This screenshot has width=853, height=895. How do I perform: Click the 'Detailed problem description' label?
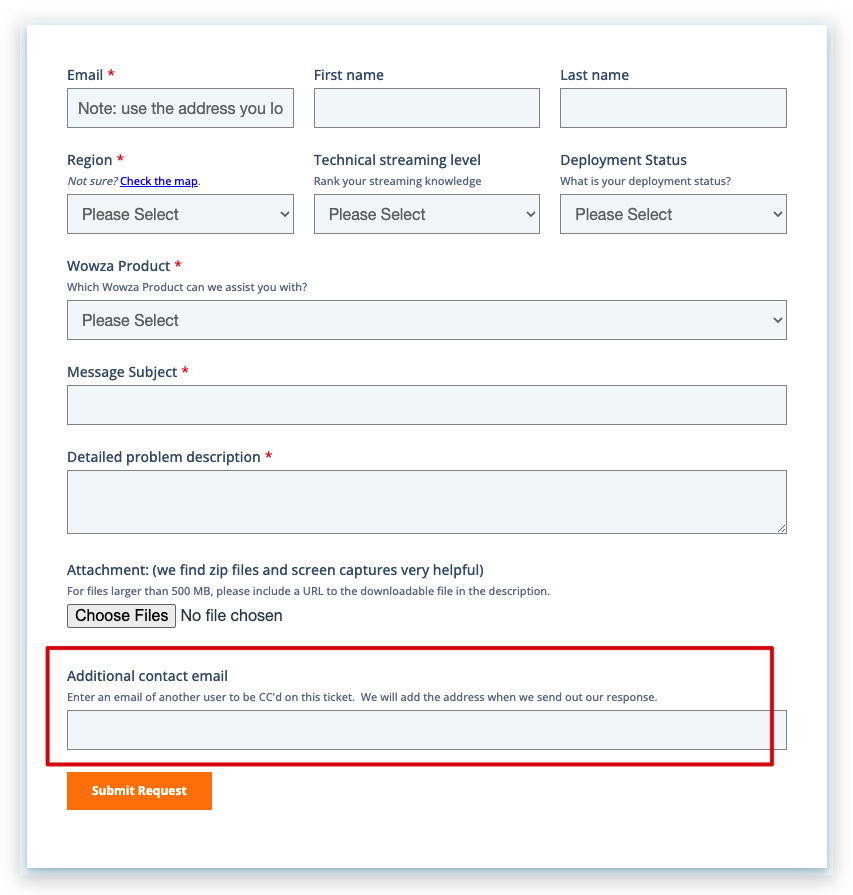click(164, 457)
